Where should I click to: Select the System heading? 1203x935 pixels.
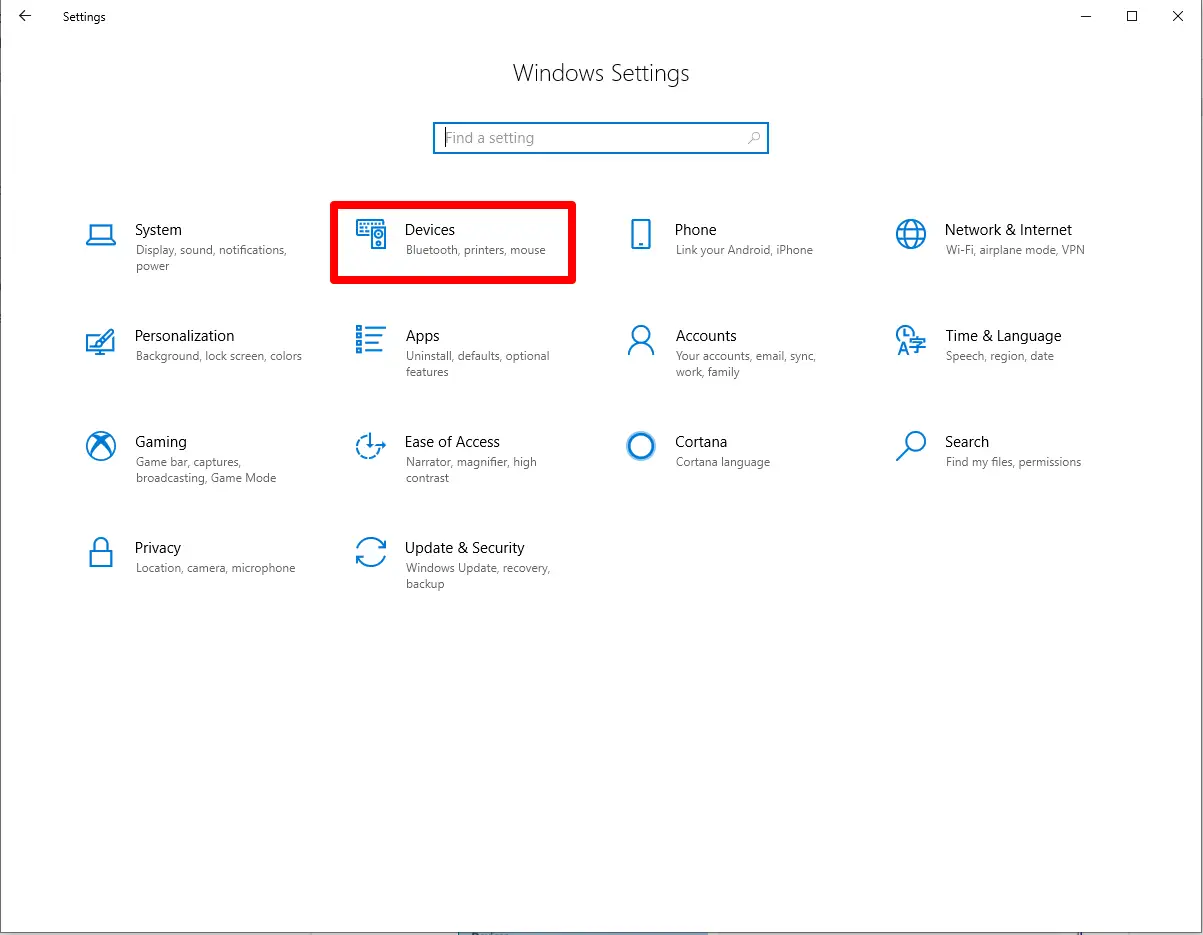coord(158,230)
